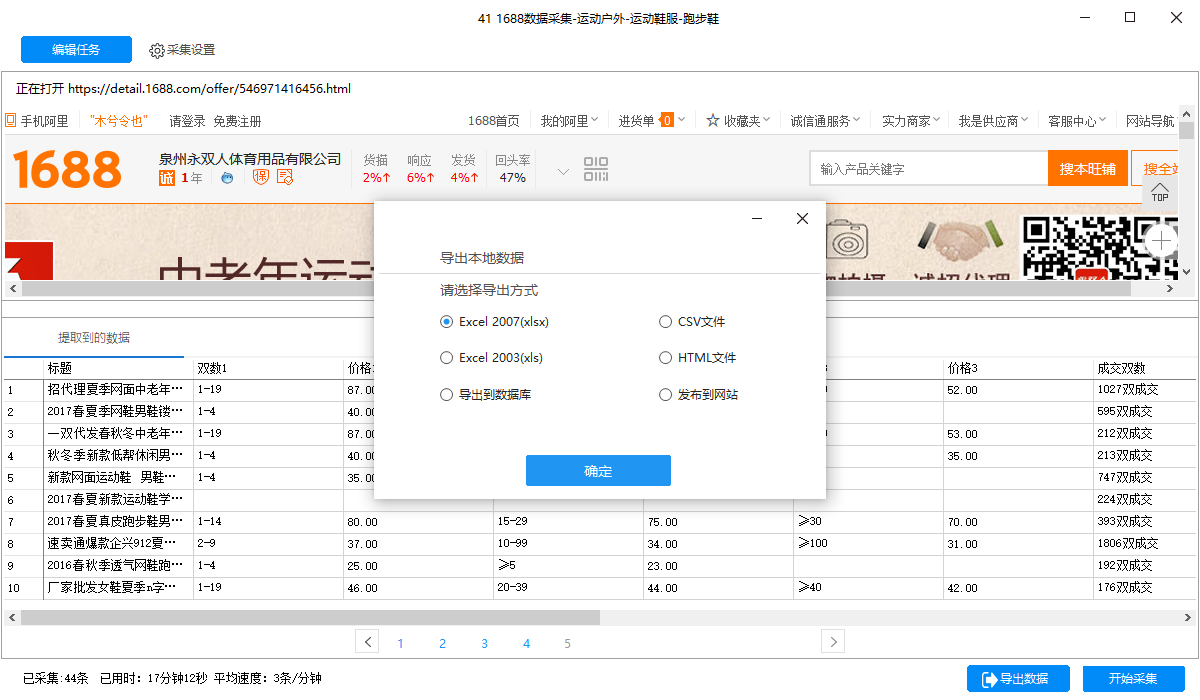The height and width of the screenshot is (700, 1200).
Task: Open the QR code icon beside 回头率
Action: pyautogui.click(x=596, y=169)
